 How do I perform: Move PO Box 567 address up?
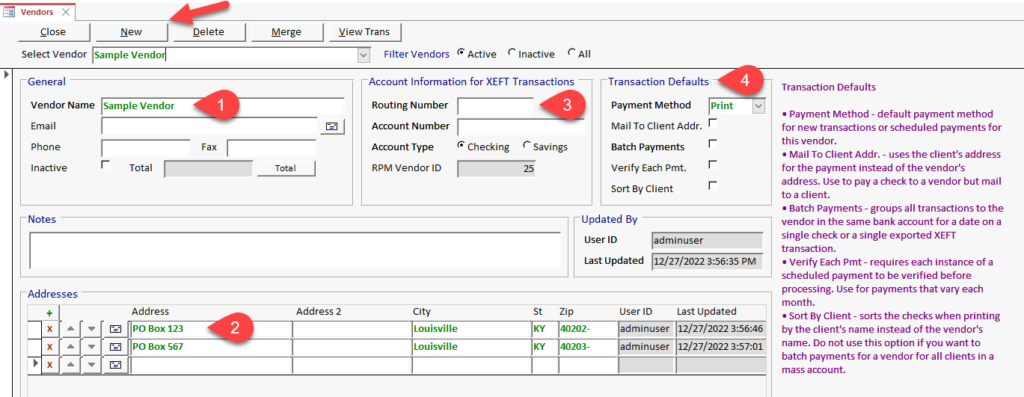72,347
